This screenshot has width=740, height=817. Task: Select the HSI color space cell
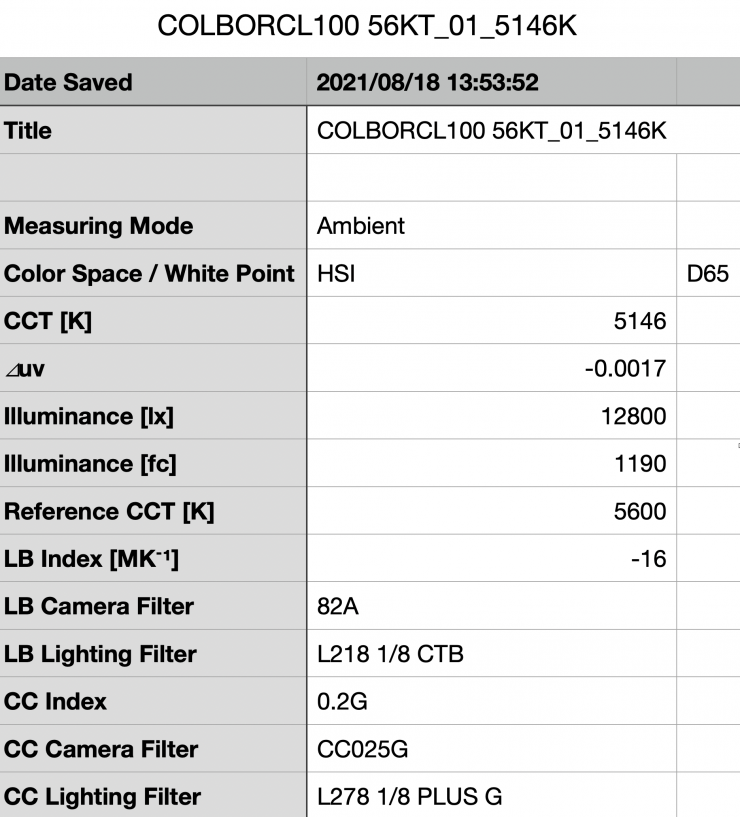(x=490, y=274)
